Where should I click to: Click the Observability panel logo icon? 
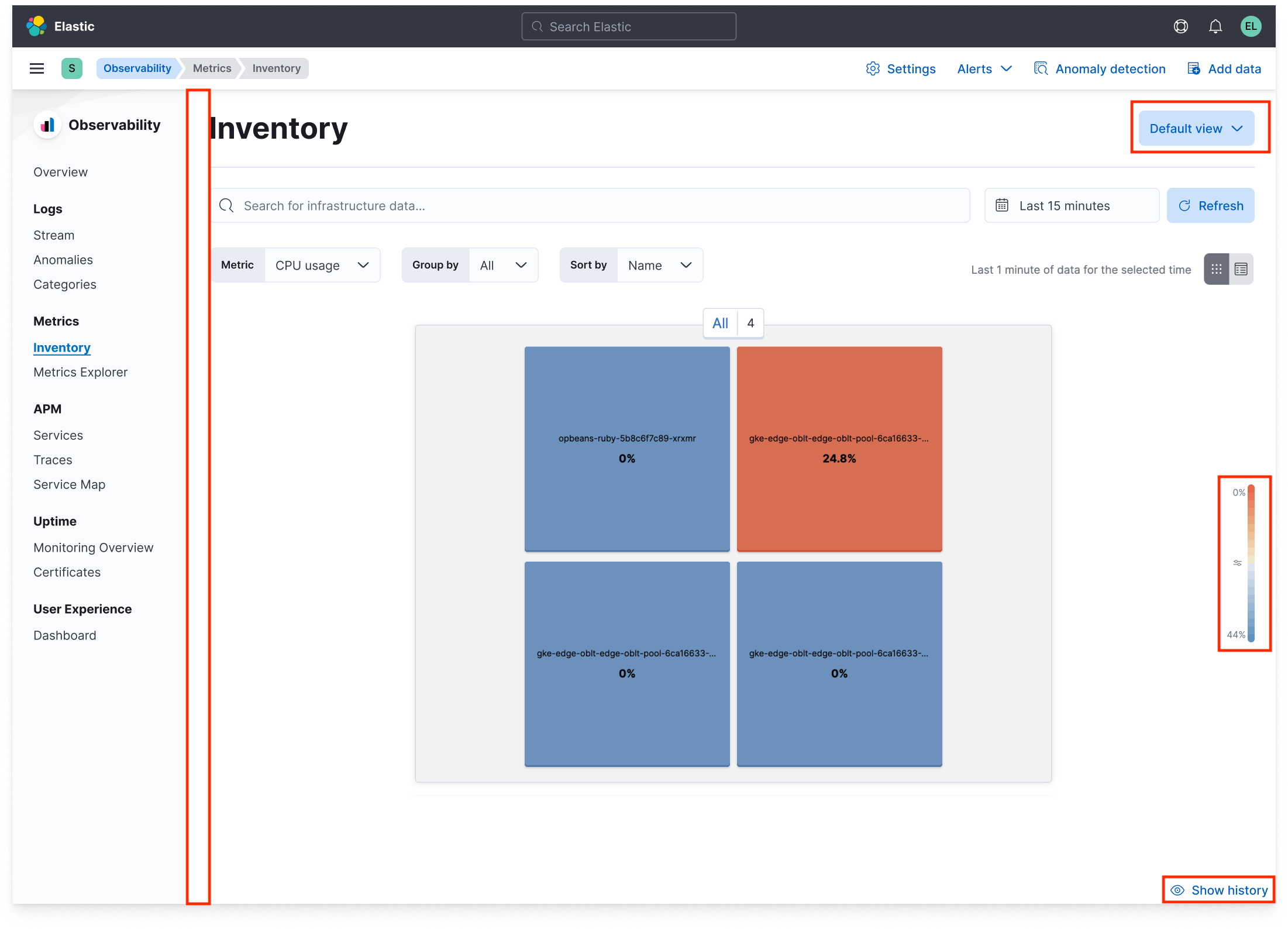47,125
